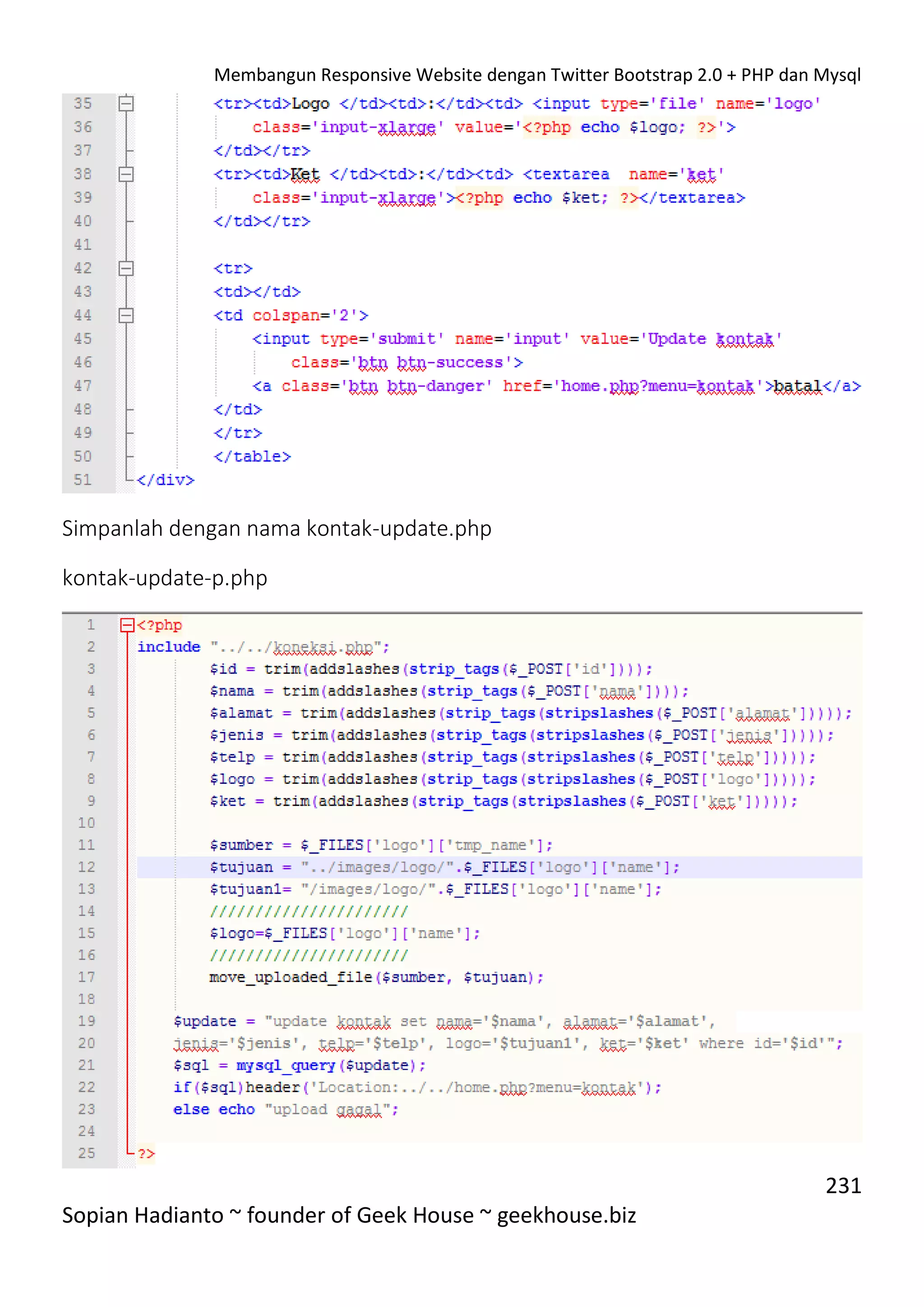The width and height of the screenshot is (924, 1307).
Task: Click the green comment slashes on line 16
Action: tap(309, 955)
